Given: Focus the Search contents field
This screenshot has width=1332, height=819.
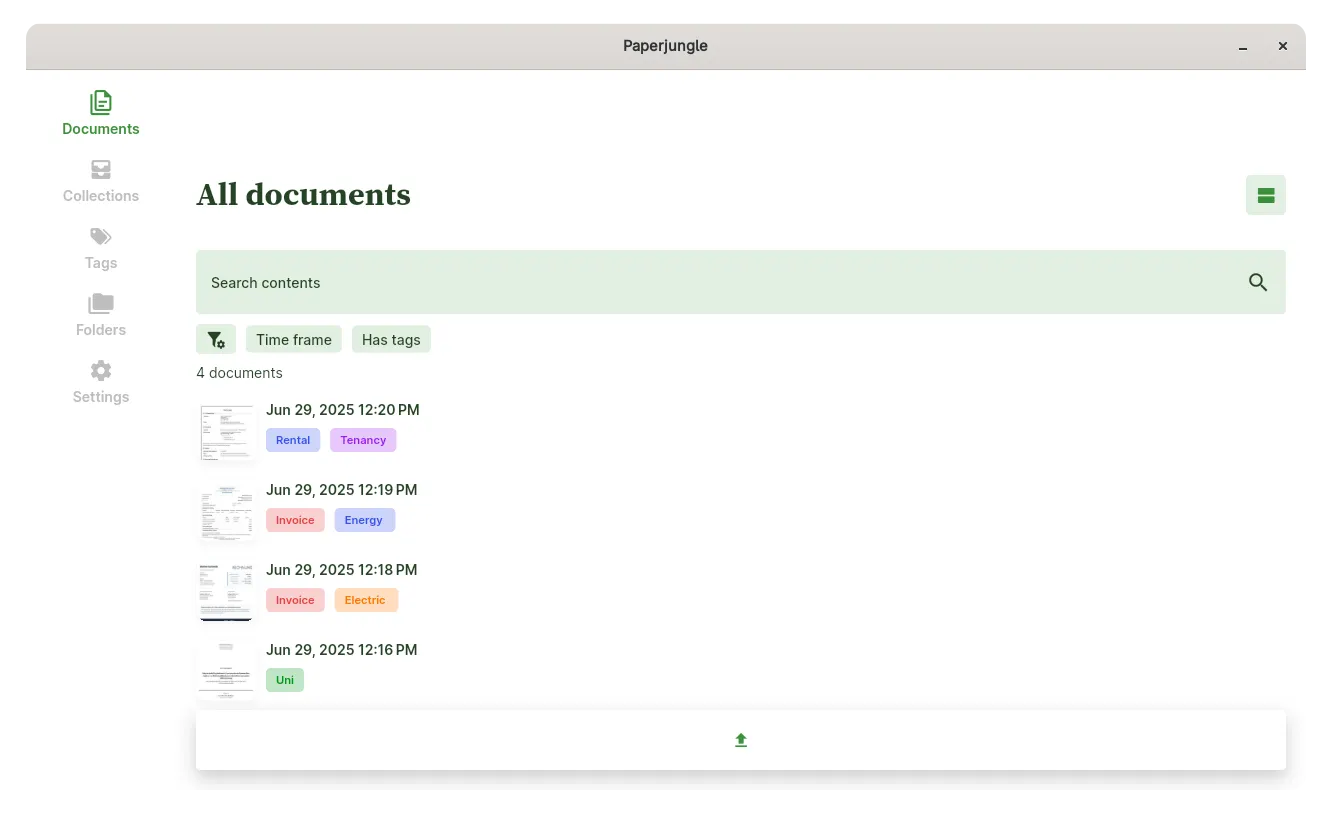Looking at the screenshot, I should pyautogui.click(x=741, y=282).
